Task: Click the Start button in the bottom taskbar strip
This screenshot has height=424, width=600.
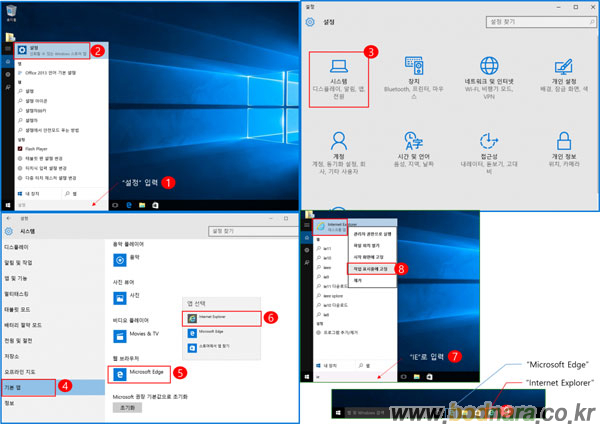Action: click(338, 413)
